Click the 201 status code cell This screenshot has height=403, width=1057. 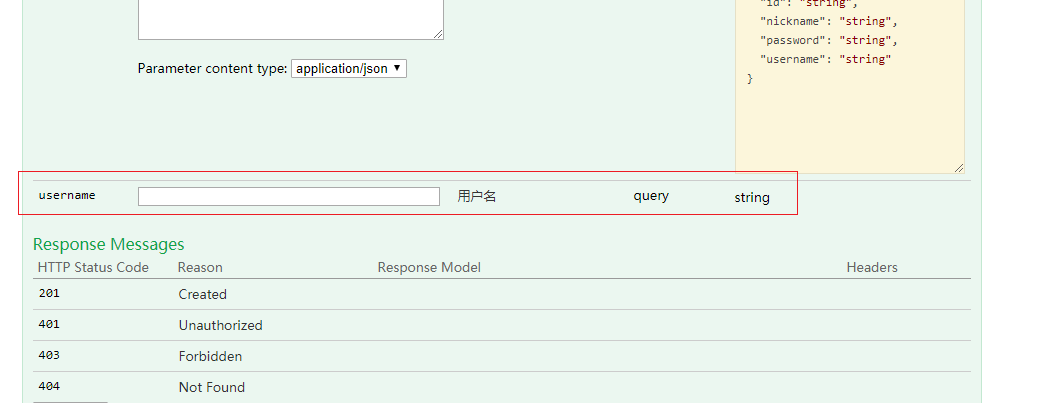(49, 293)
